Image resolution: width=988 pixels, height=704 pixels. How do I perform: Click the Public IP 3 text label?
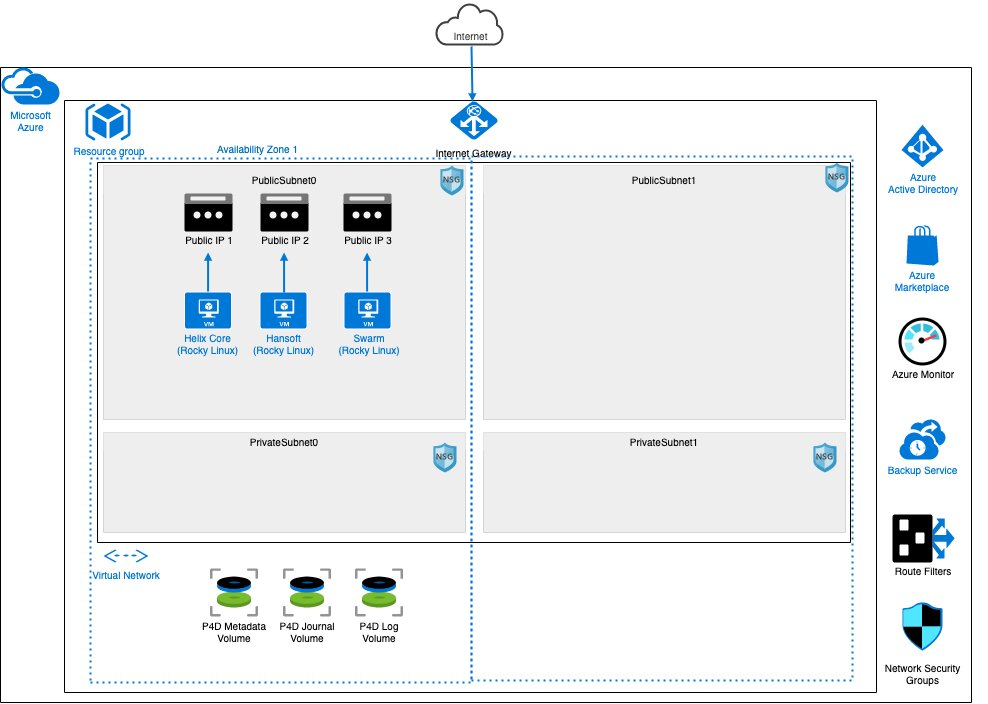click(x=368, y=240)
